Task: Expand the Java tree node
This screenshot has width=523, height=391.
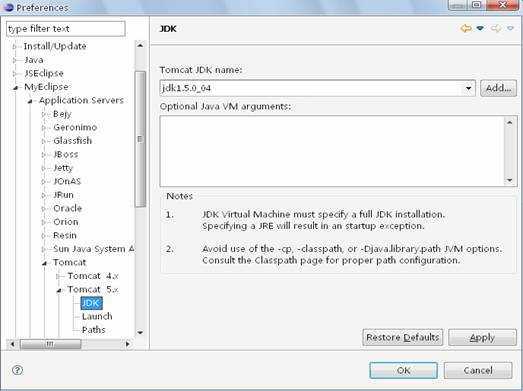Action: coord(14,60)
